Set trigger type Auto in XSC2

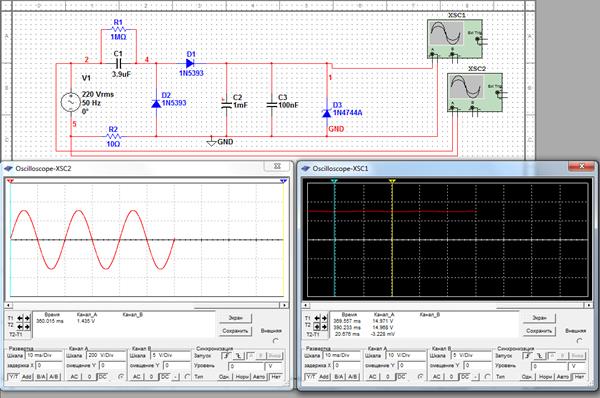[259, 377]
